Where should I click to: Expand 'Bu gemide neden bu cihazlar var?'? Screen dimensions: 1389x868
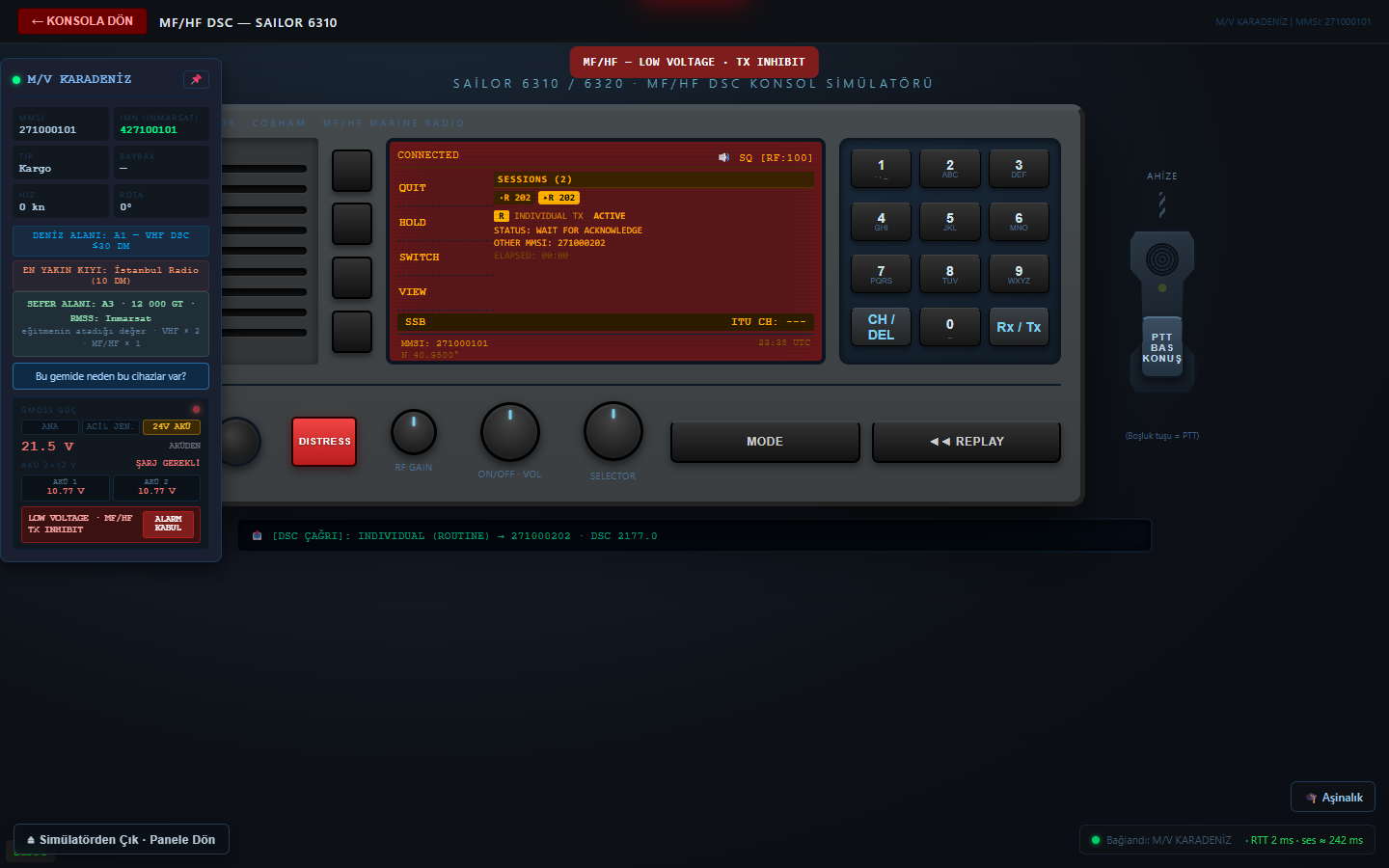tap(111, 376)
